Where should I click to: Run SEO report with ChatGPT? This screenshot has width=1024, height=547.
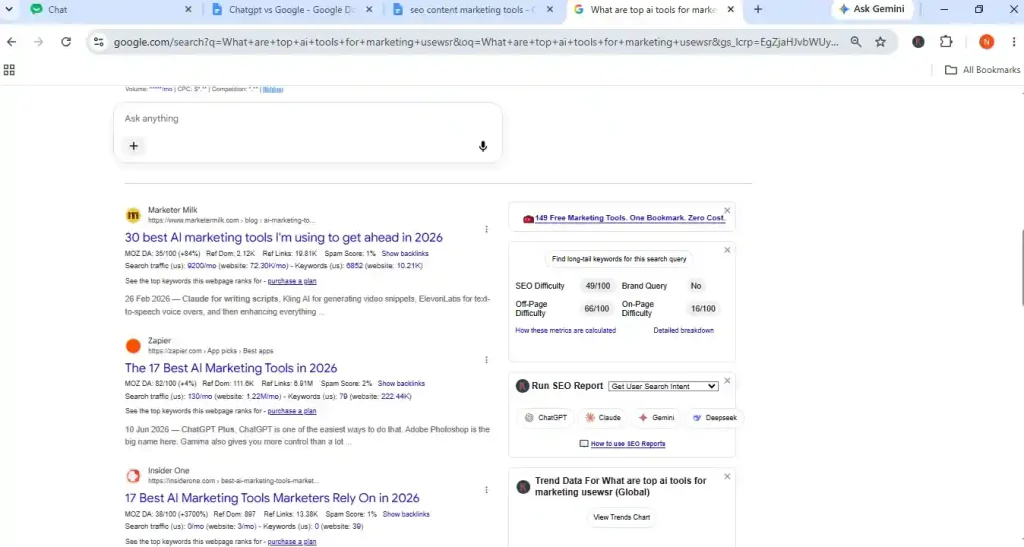tap(546, 418)
